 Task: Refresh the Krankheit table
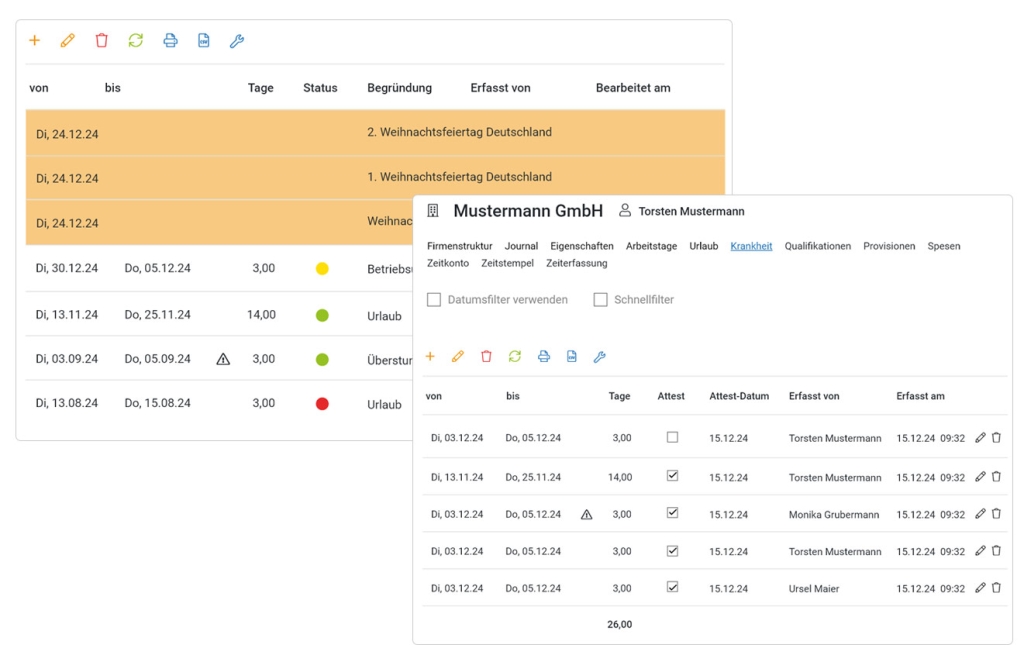pos(515,356)
